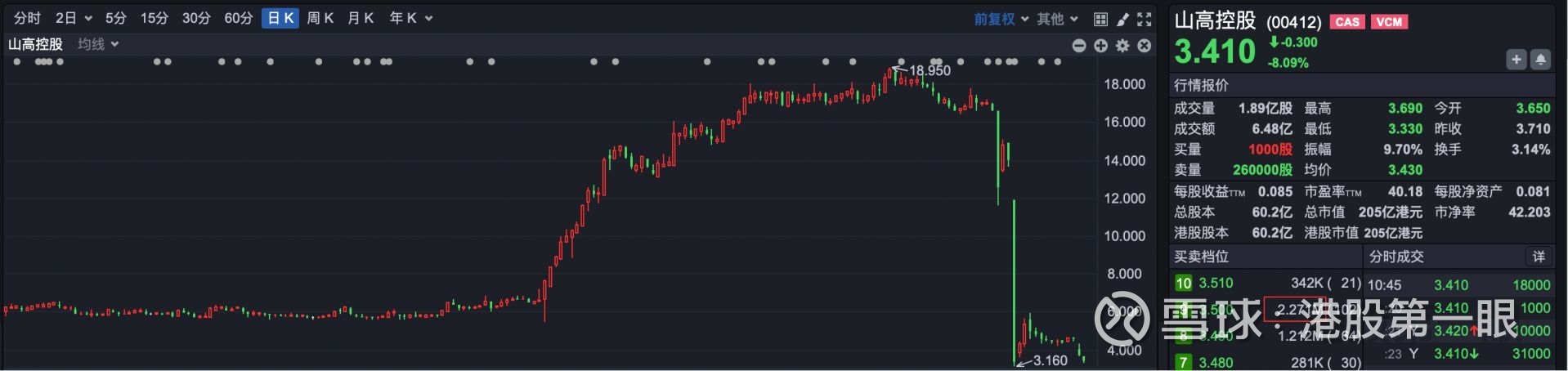The width and height of the screenshot is (1568, 371).
Task: Click the 18.950 high price marker
Action: click(x=930, y=70)
